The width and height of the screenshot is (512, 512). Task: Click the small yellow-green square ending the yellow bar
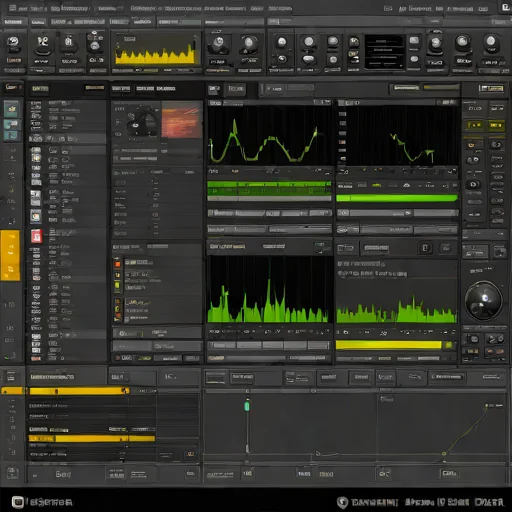[x=449, y=345]
